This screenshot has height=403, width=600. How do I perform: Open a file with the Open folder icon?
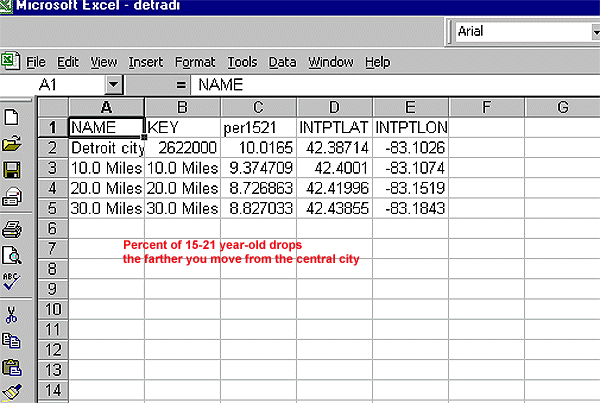(12, 143)
